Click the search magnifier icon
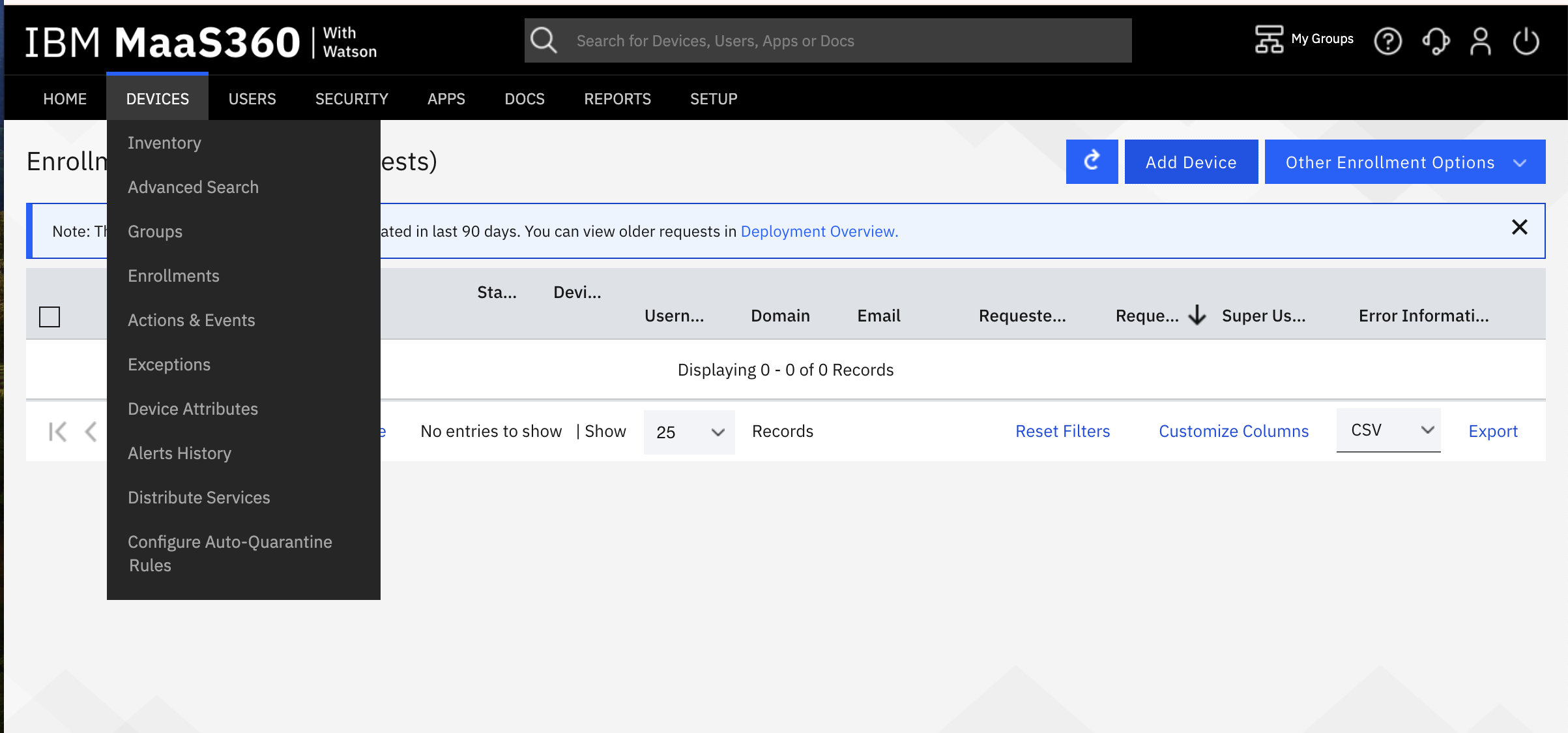Screen dimensions: 1568x733 pyautogui.click(x=544, y=40)
